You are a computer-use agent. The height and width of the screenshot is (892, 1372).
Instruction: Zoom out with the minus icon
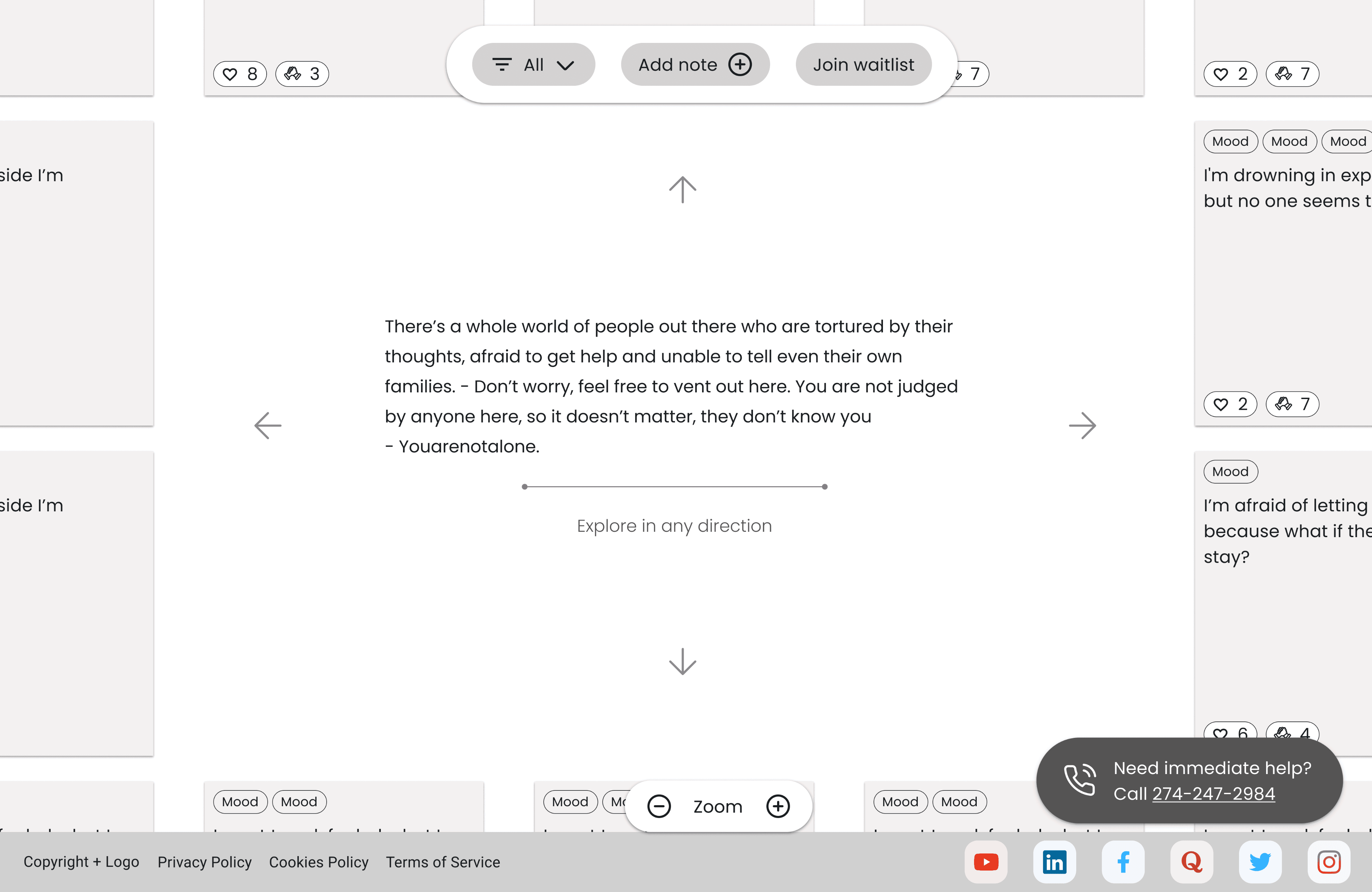659,806
